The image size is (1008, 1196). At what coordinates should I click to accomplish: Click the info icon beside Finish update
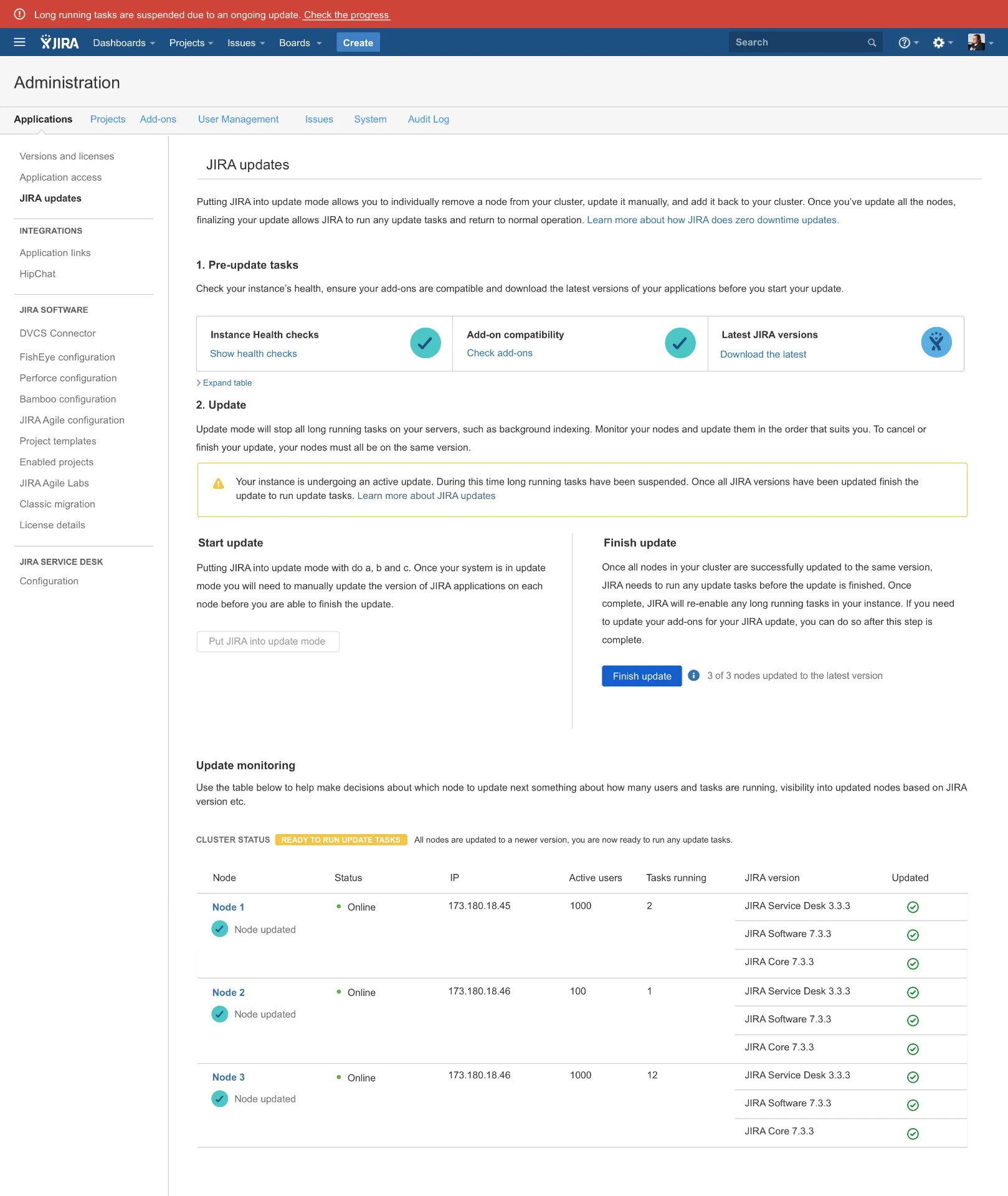click(693, 675)
